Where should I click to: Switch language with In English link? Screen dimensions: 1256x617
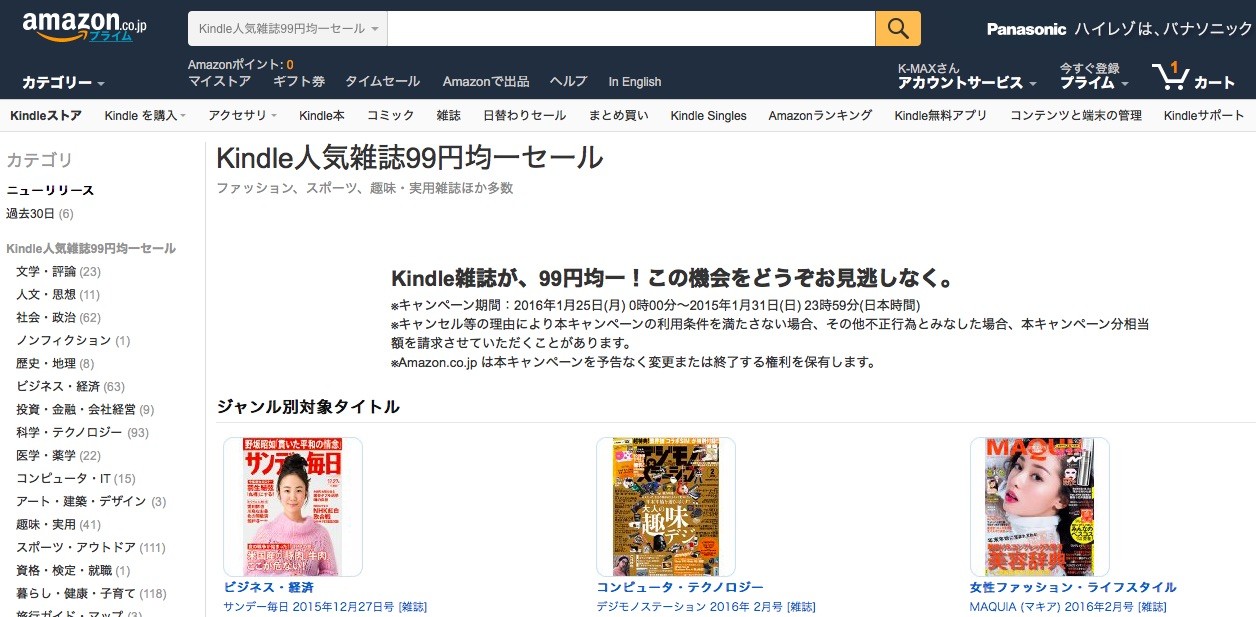635,82
